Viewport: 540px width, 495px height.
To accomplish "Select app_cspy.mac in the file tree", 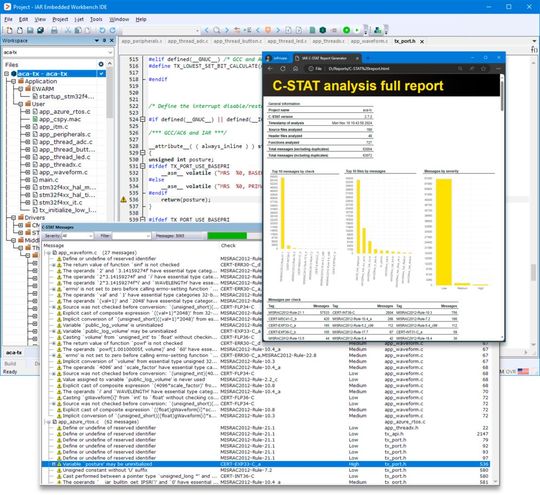I will tap(60, 119).
